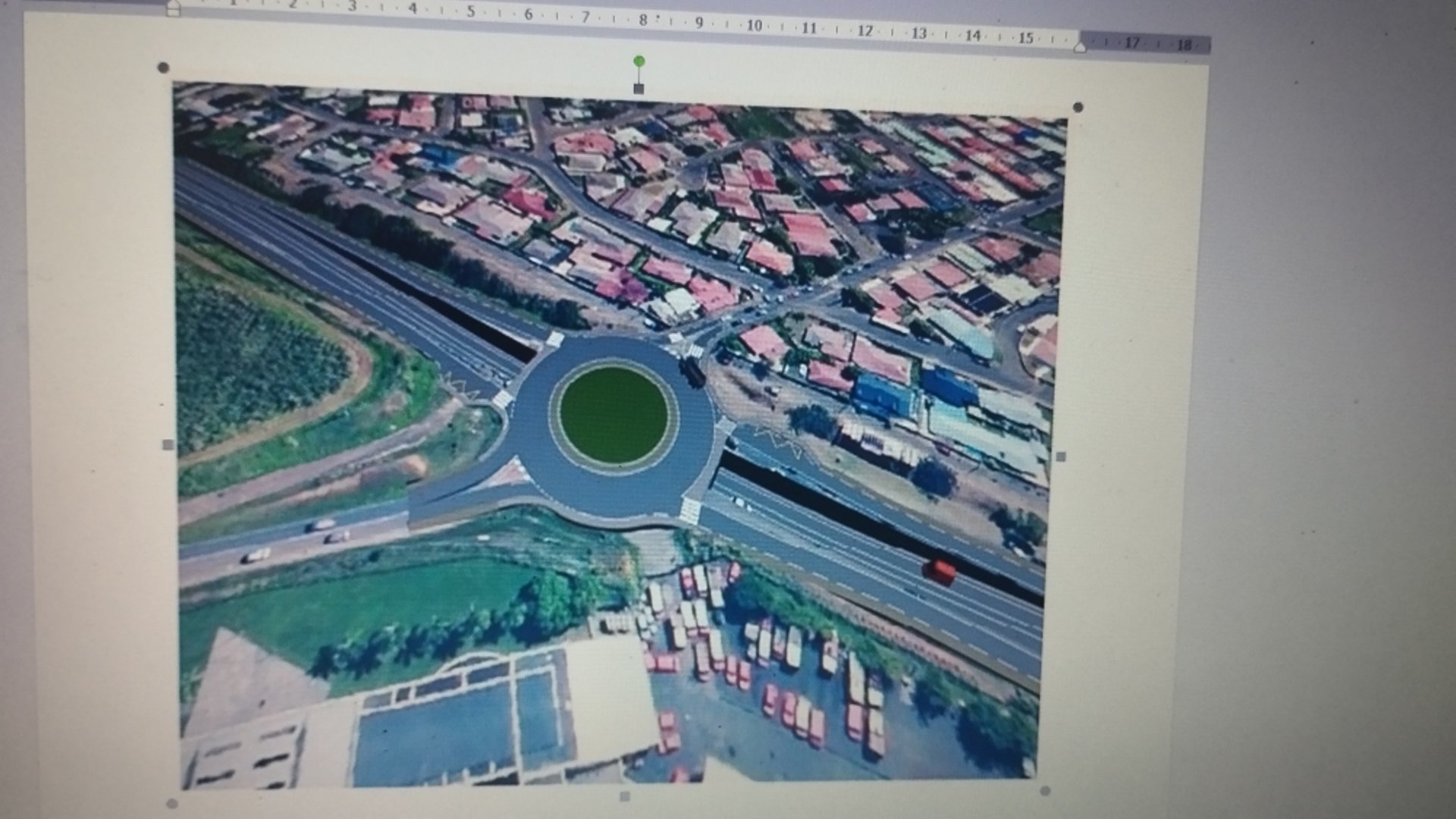Select the bottom-center square sizing handle
Viewport: 1456px width, 819px height.
[x=624, y=796]
